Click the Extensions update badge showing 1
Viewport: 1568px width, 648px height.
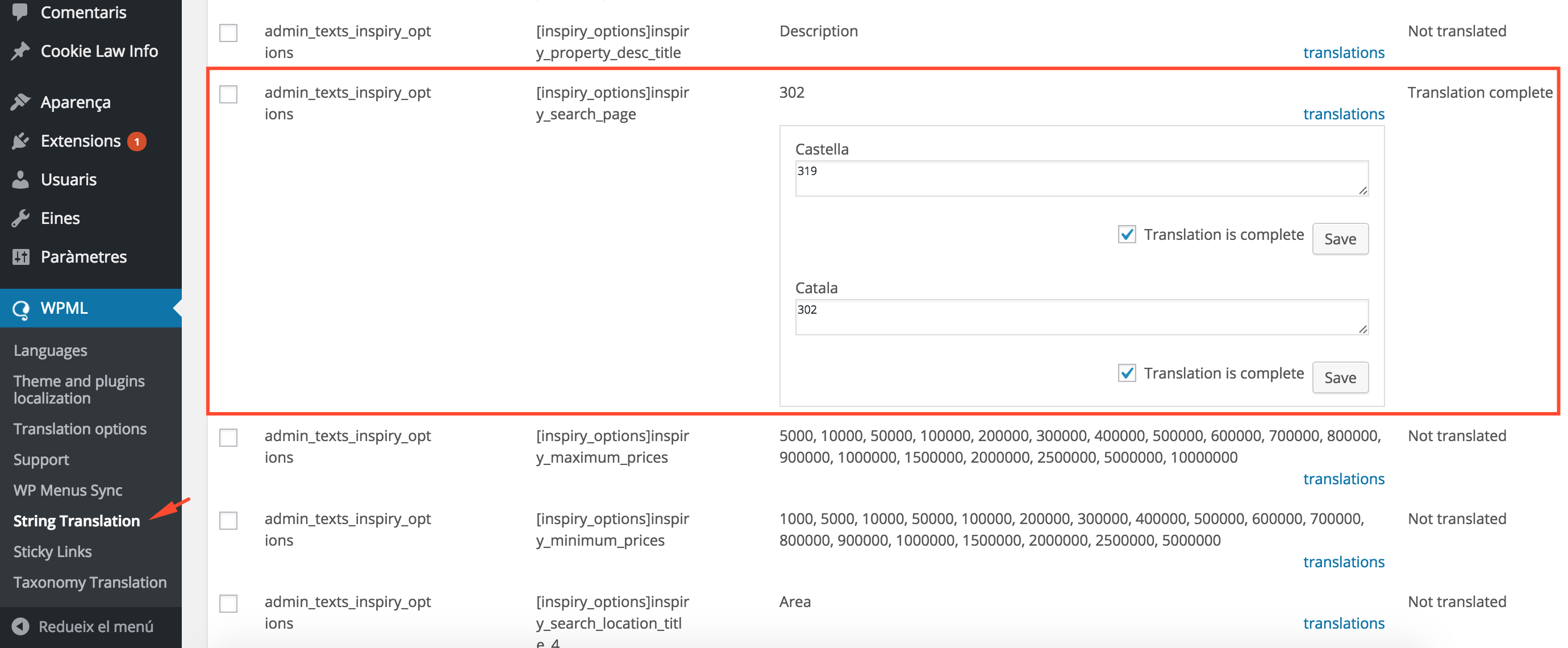coord(137,142)
